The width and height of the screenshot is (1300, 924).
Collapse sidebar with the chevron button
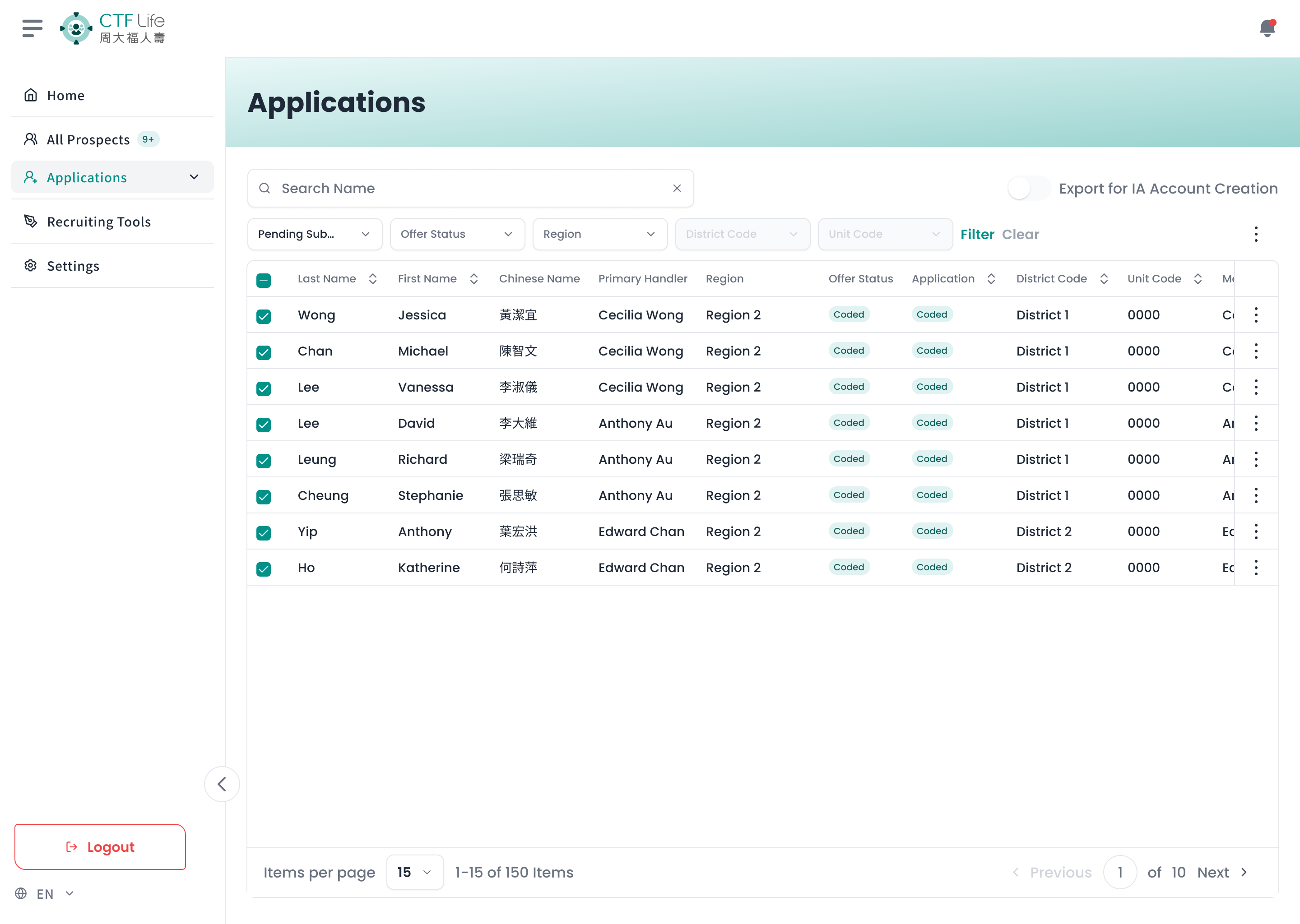pyautogui.click(x=222, y=784)
